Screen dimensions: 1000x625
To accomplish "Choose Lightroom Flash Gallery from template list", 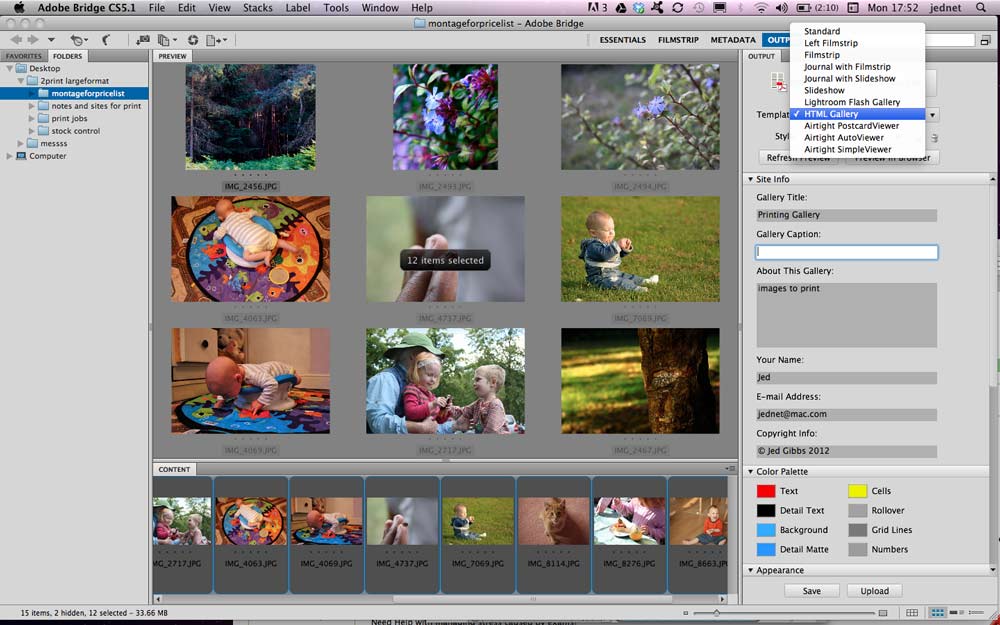I will (851, 102).
